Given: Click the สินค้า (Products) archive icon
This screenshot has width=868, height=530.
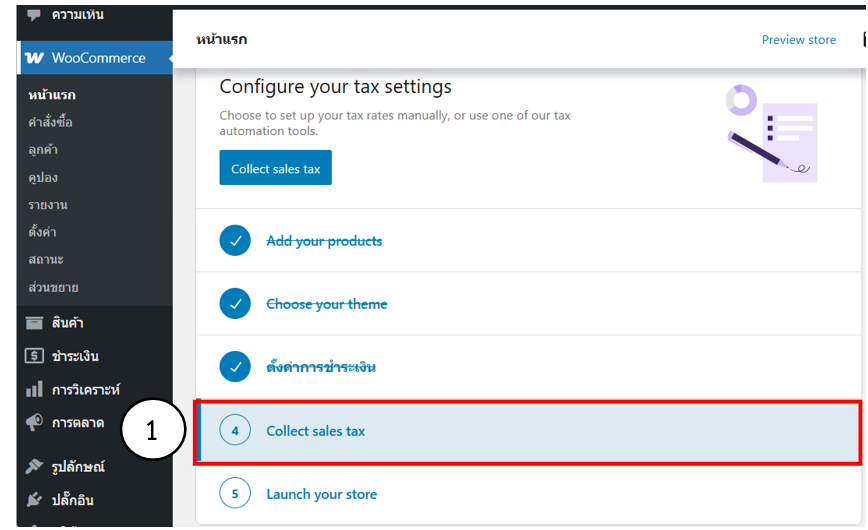Looking at the screenshot, I should click(34, 323).
